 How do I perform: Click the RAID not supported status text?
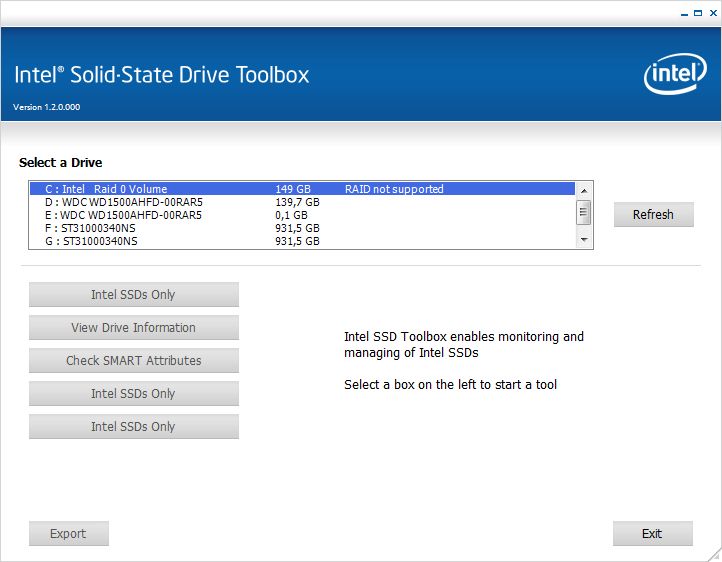click(394, 189)
